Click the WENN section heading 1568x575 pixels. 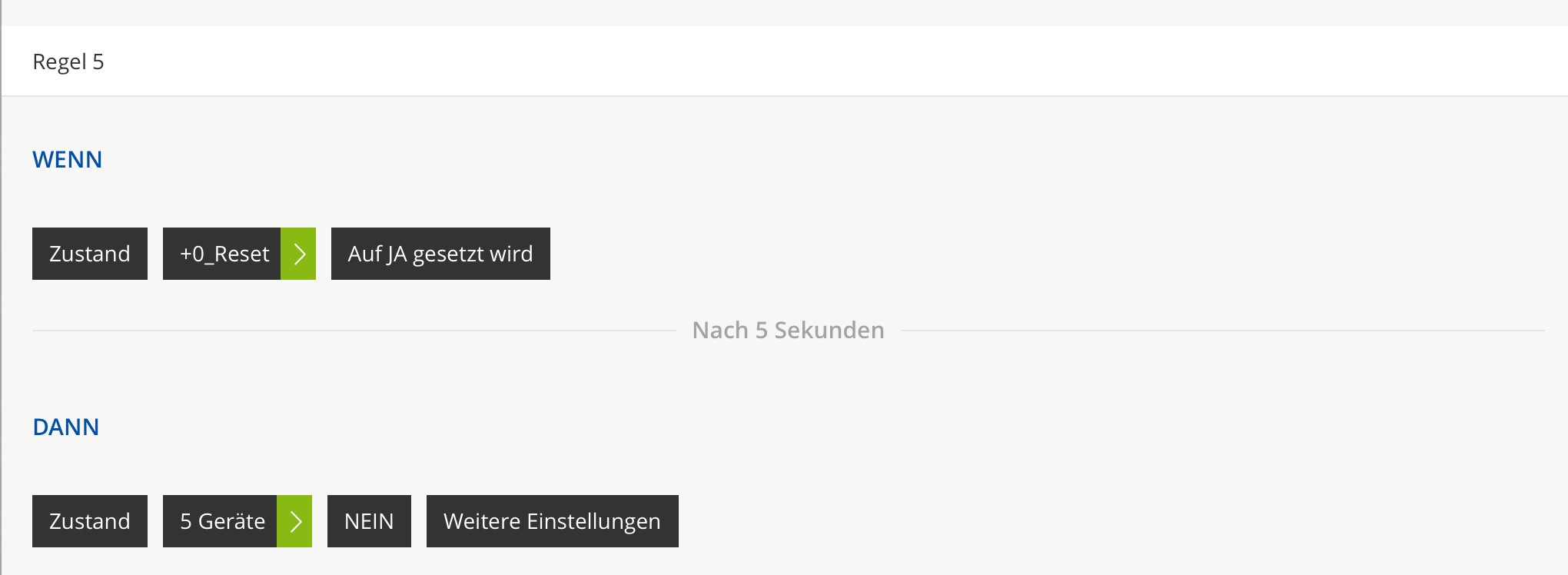click(67, 160)
